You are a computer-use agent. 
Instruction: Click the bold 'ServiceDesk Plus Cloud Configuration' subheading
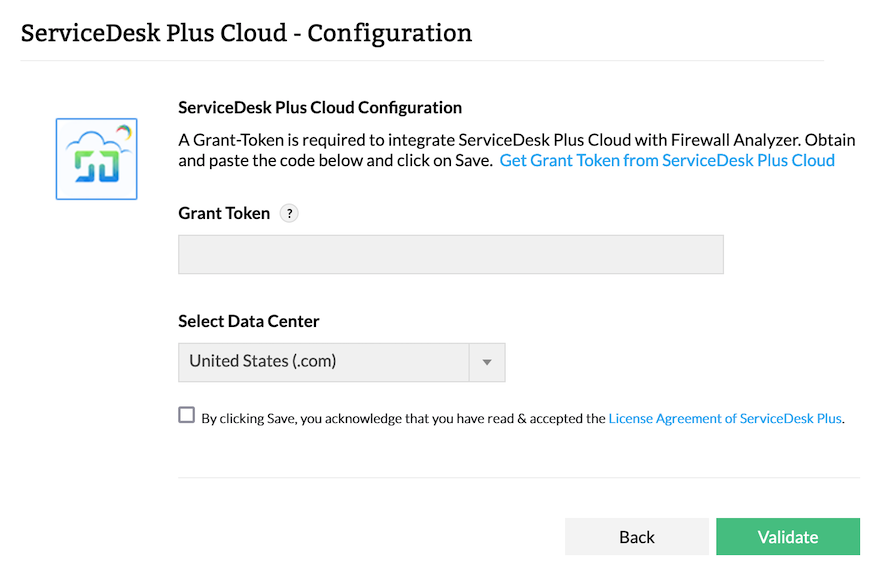(x=320, y=107)
